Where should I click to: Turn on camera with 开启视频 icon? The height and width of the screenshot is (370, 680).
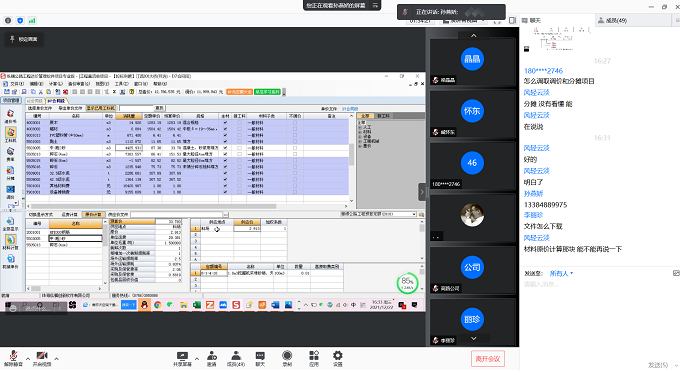pos(42,359)
